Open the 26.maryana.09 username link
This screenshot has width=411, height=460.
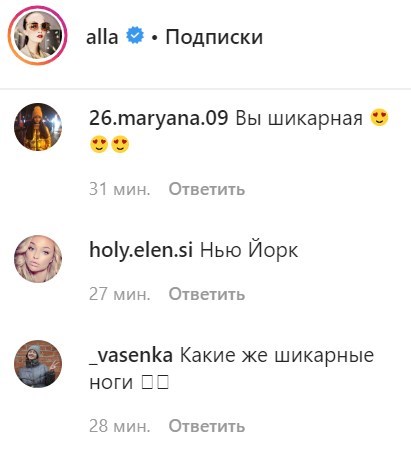point(159,118)
